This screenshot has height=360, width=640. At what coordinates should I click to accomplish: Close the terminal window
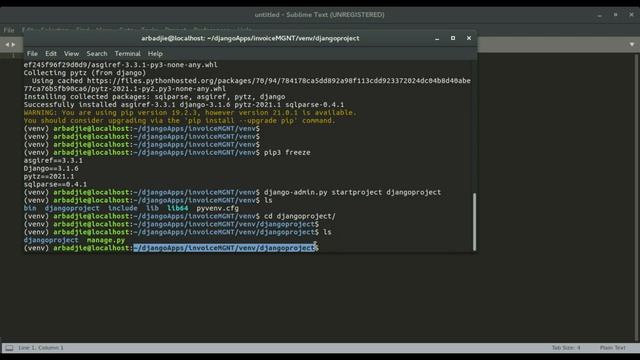coord(469,38)
